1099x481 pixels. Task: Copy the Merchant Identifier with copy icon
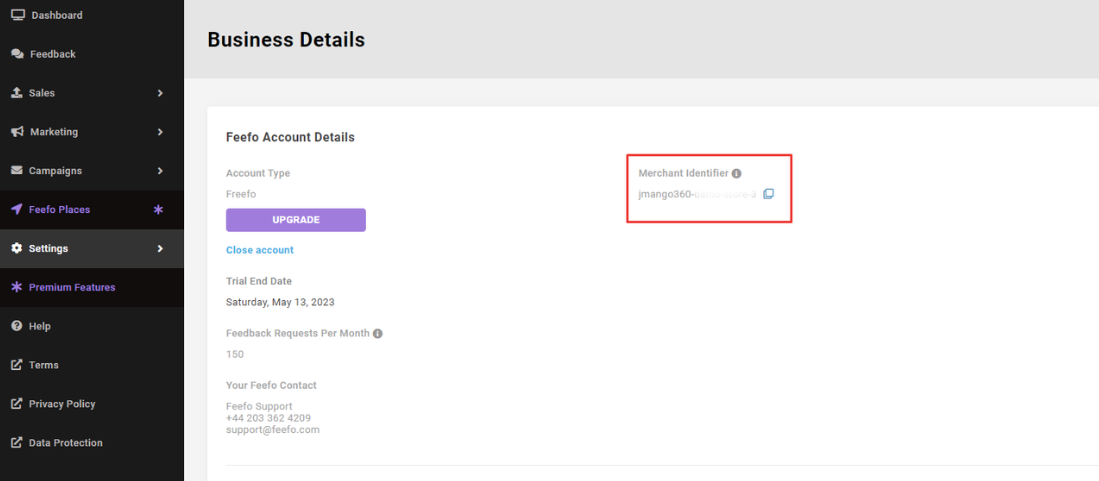[x=768, y=193]
